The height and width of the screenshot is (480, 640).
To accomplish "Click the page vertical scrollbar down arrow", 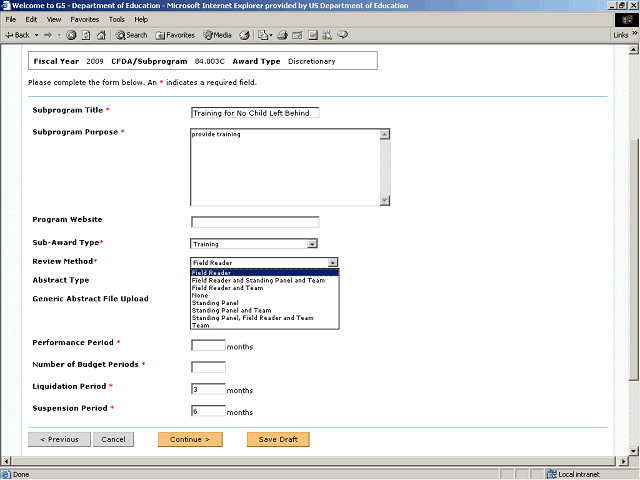I will click(633, 451).
